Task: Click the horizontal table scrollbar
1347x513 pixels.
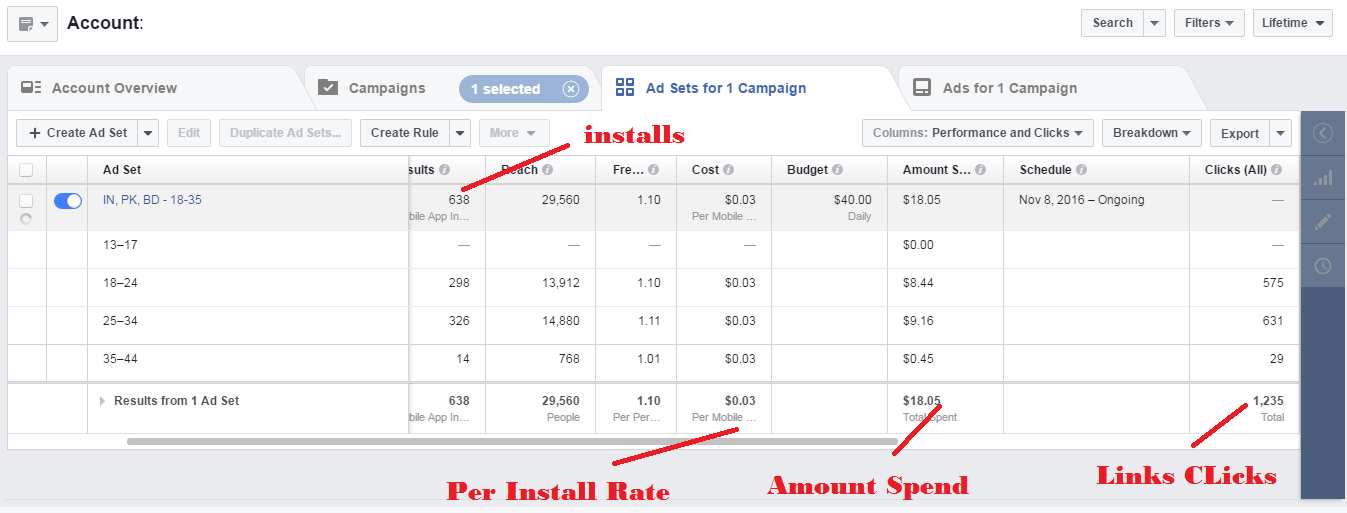Action: click(512, 441)
